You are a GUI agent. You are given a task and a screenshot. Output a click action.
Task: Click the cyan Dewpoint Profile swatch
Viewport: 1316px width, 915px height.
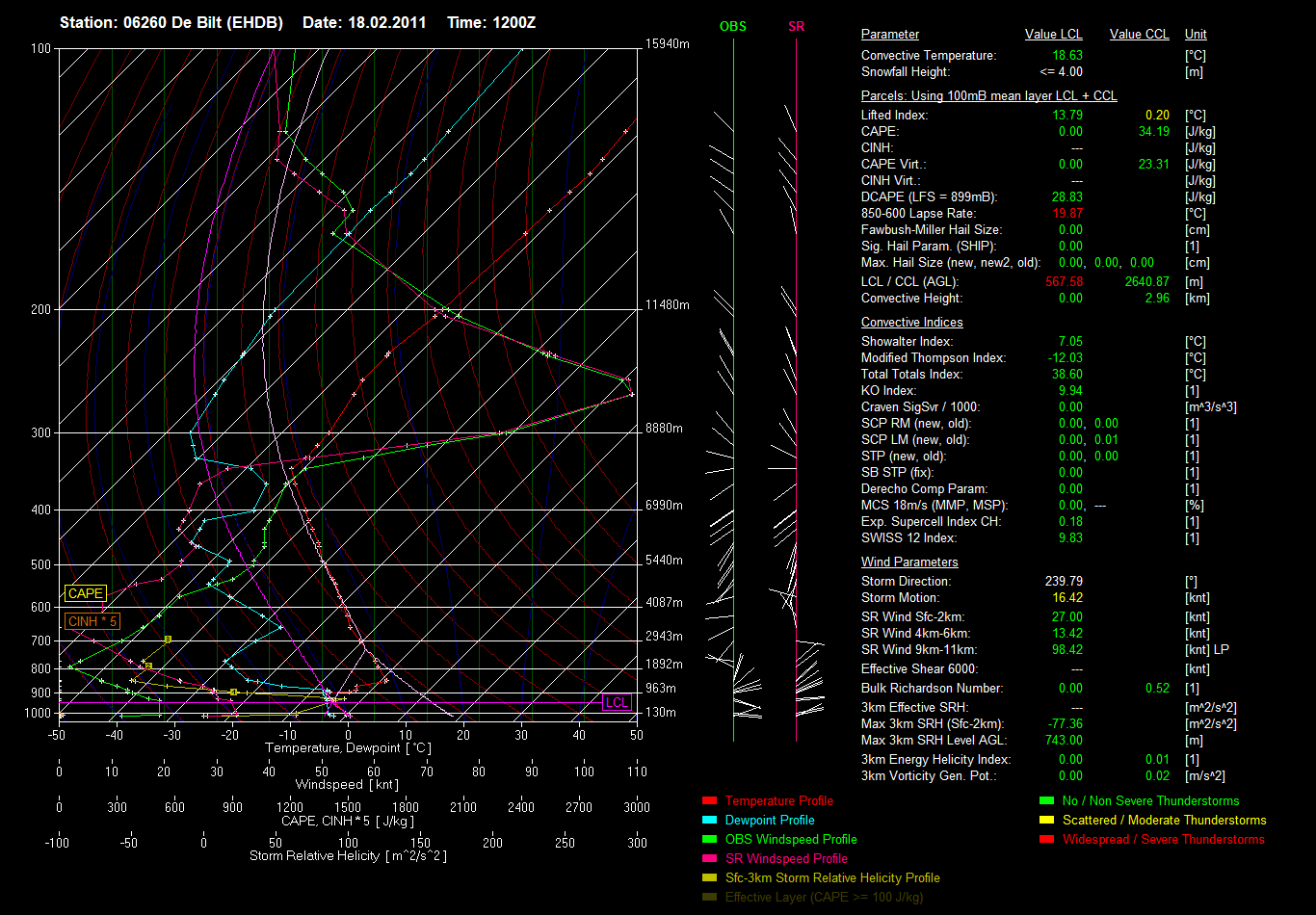(x=709, y=820)
